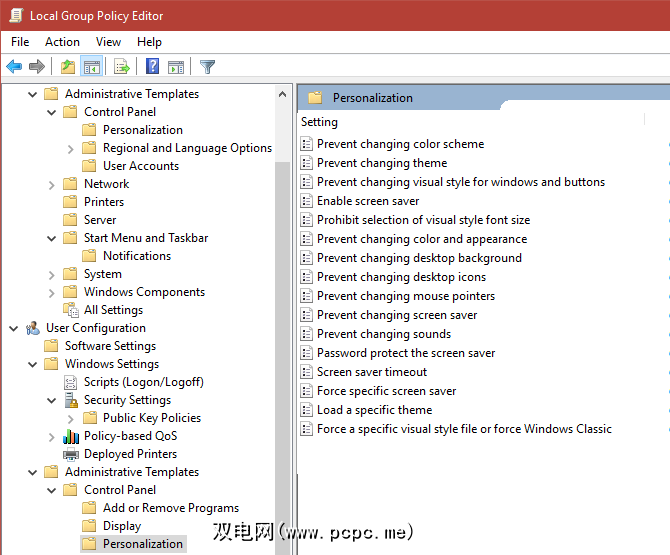Click the Printers folder icon in tree

(x=70, y=202)
